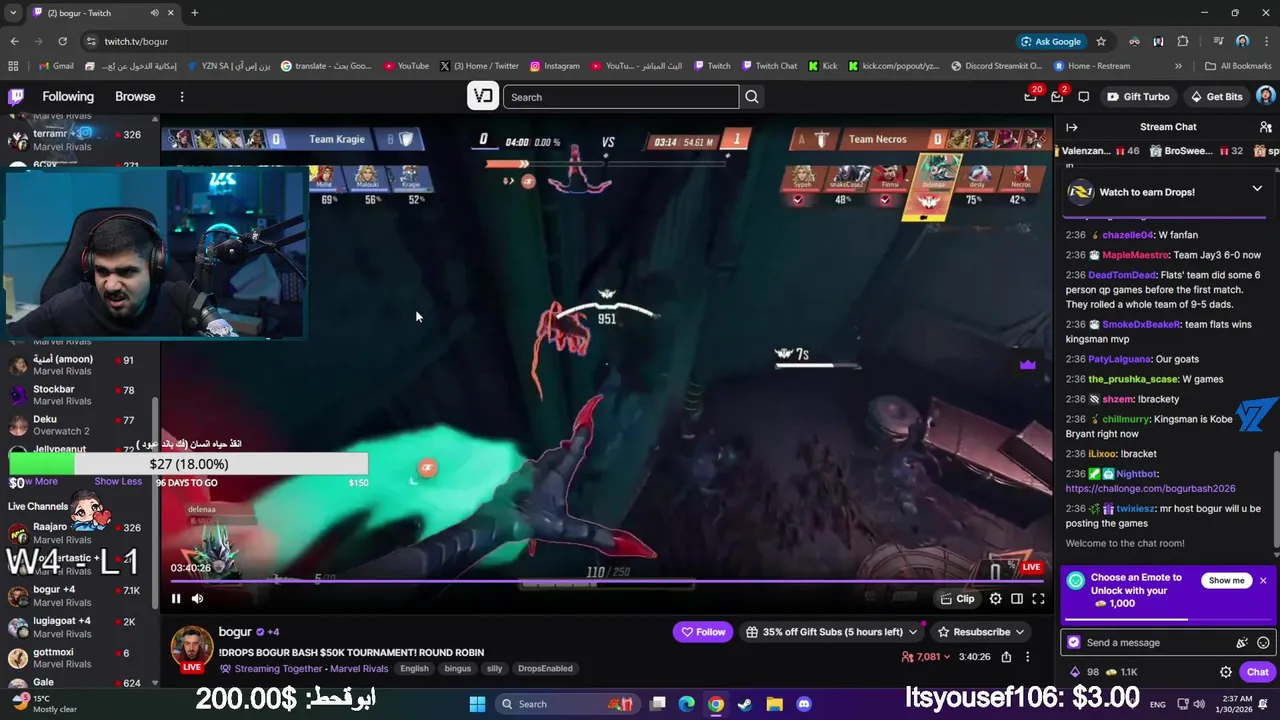Share the stream via share icon
The image size is (1280, 720).
point(1006,657)
